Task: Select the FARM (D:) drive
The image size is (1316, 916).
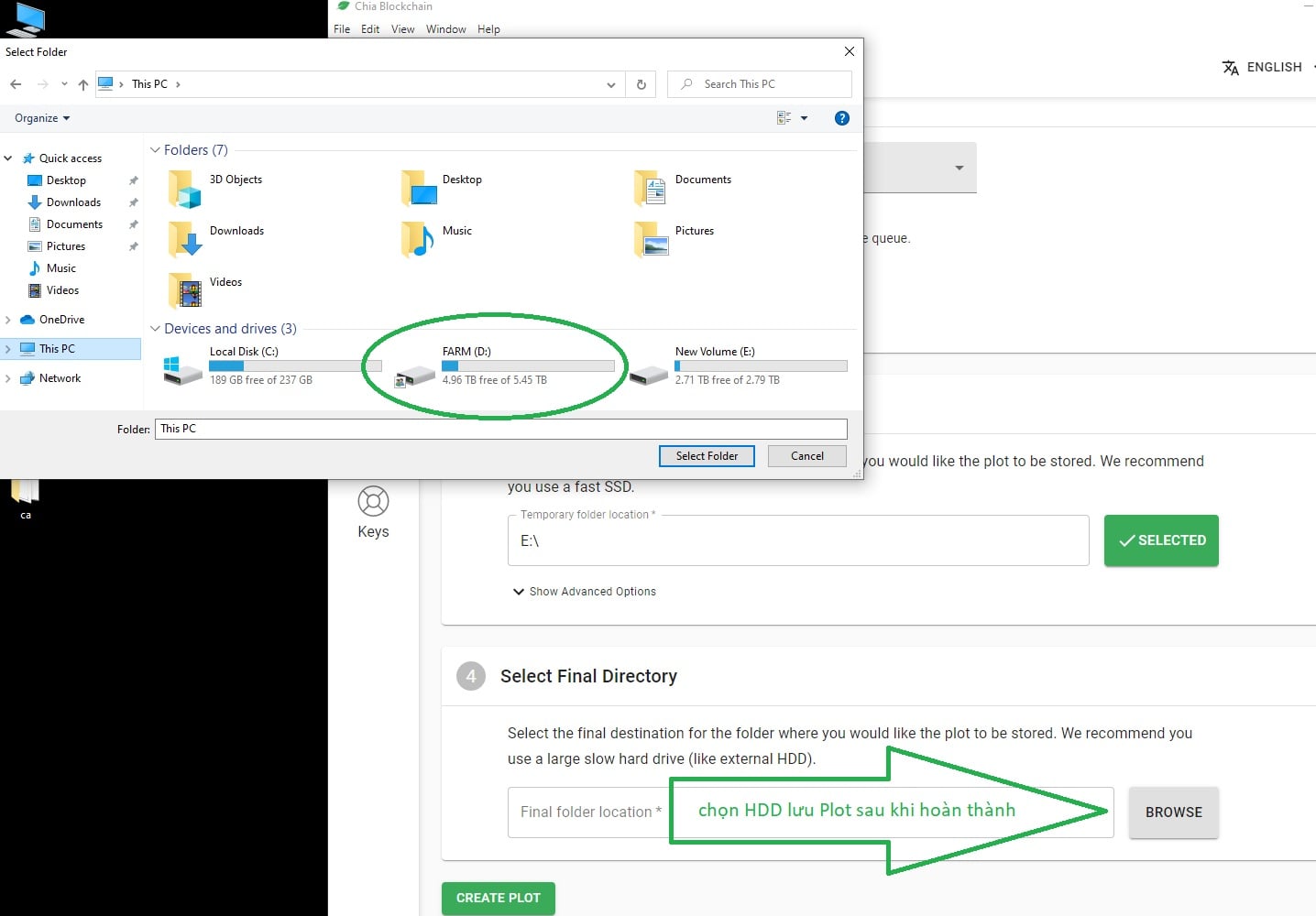Action: click(x=467, y=365)
